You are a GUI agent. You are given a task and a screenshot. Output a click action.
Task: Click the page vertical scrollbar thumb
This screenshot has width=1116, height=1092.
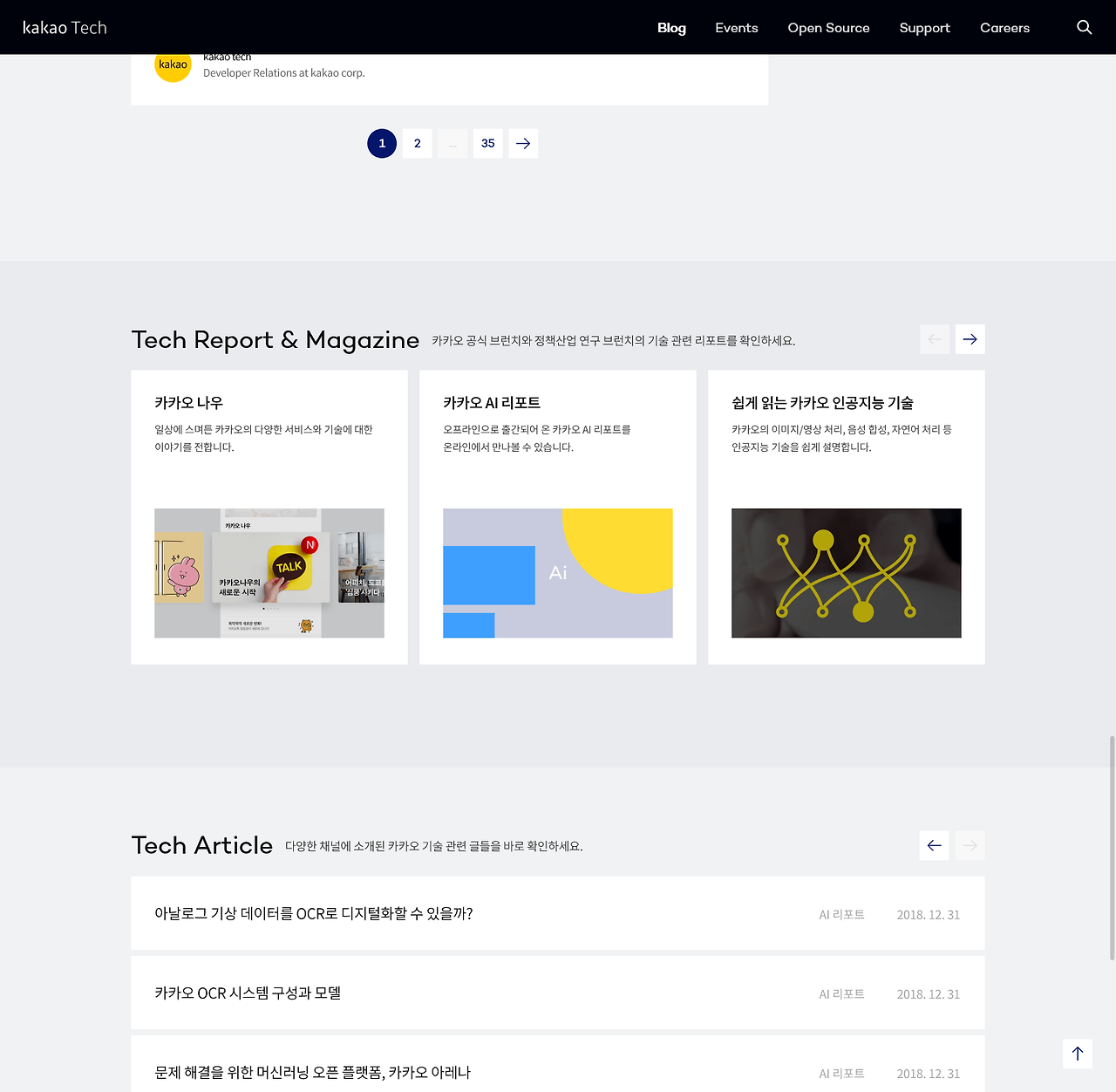[1112, 848]
